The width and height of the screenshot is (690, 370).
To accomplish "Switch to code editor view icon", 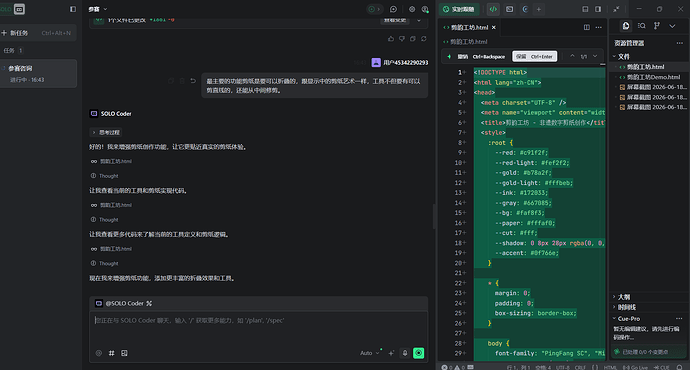I will point(493,9).
